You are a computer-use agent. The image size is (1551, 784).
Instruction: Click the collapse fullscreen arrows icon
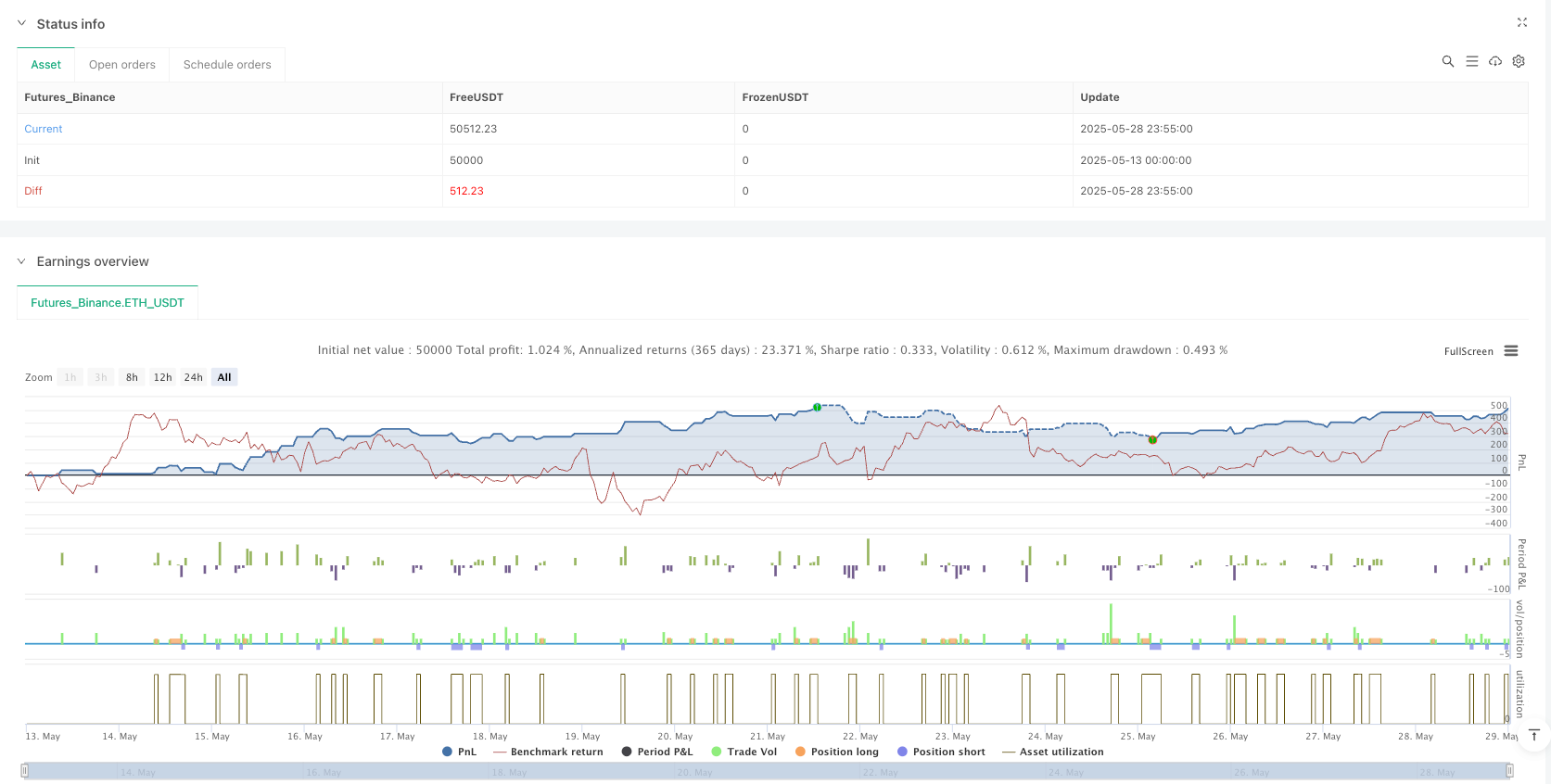tap(1521, 22)
